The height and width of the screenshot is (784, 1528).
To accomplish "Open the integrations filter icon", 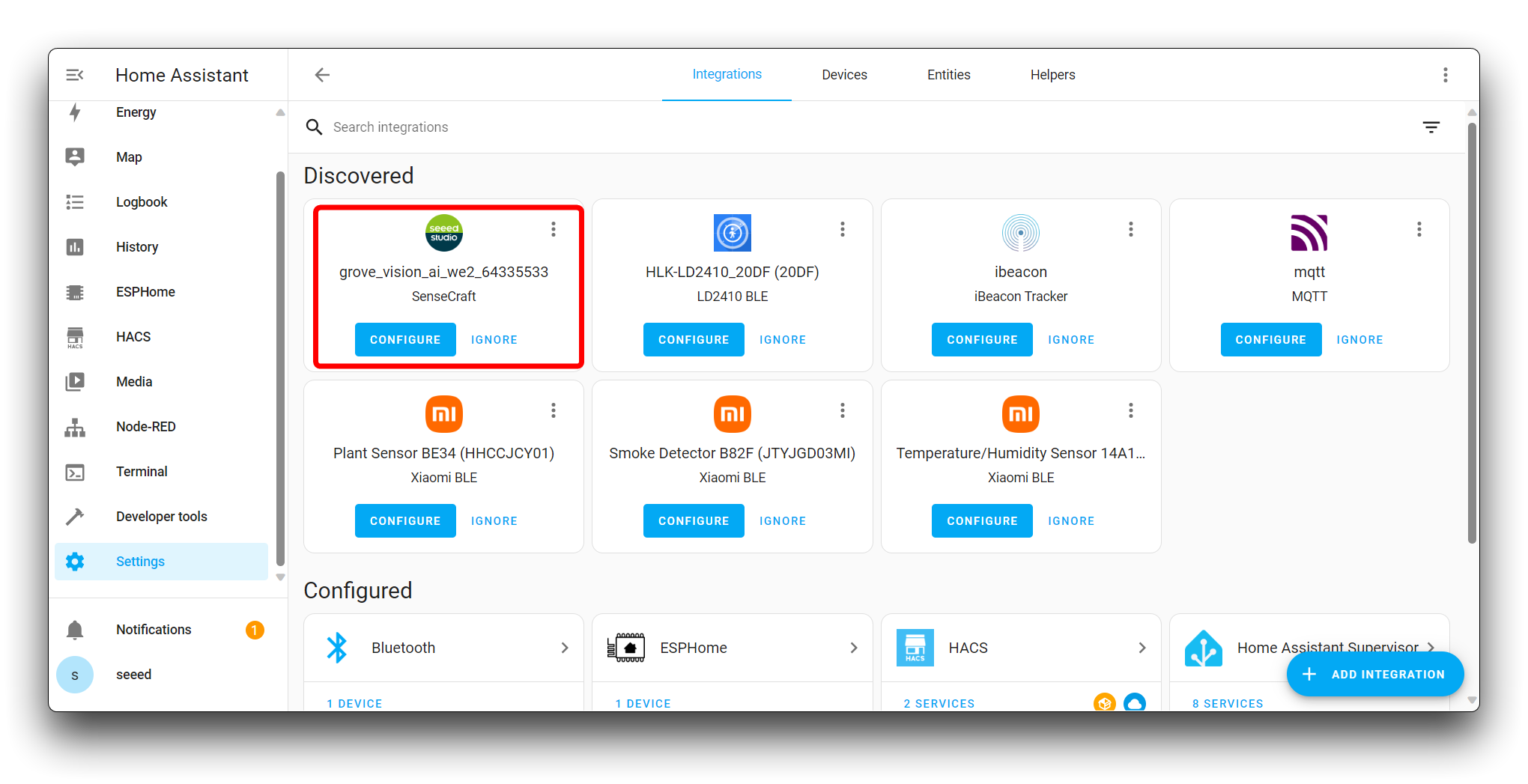I will tap(1431, 127).
